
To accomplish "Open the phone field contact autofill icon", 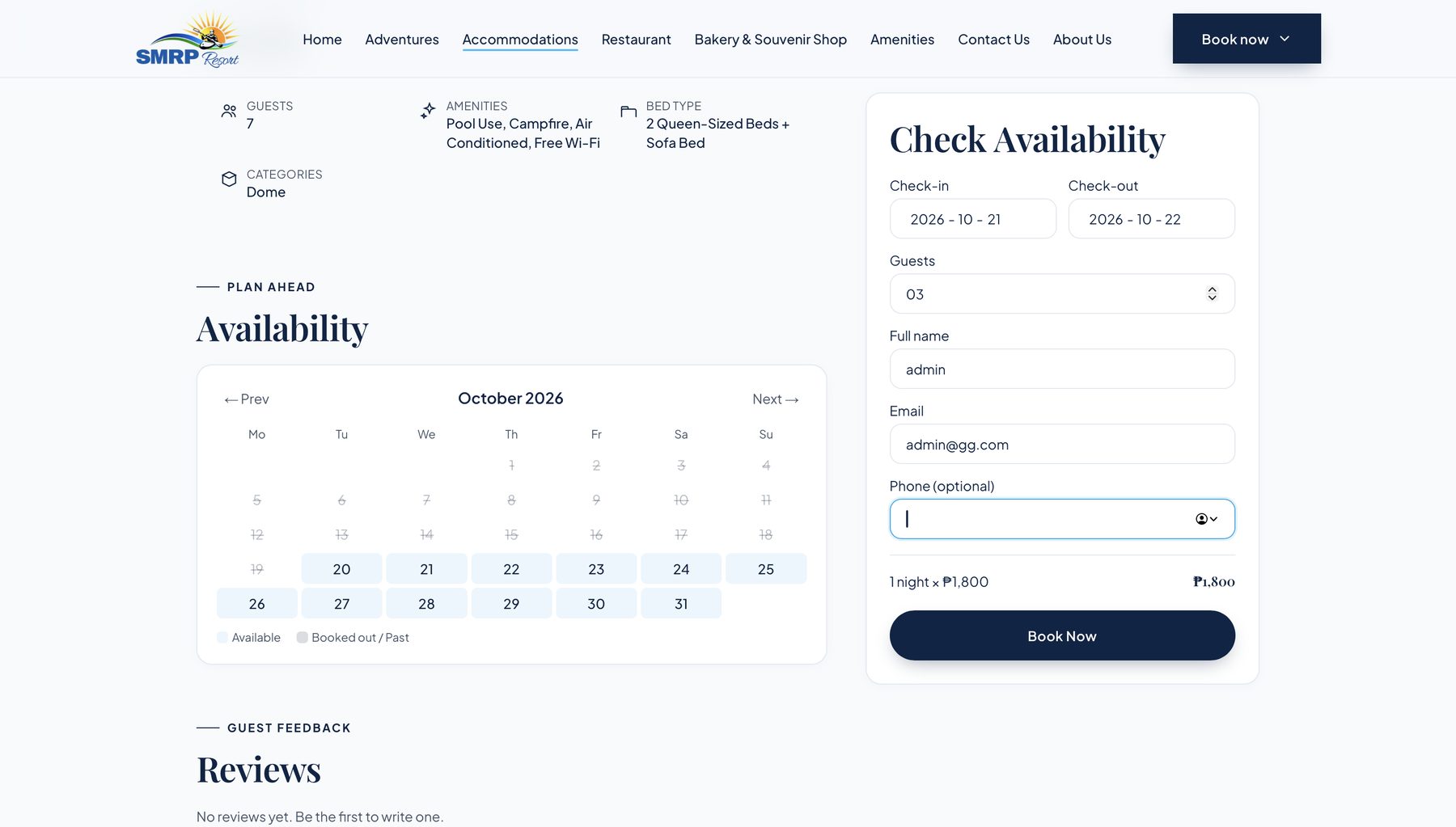I will (1206, 519).
